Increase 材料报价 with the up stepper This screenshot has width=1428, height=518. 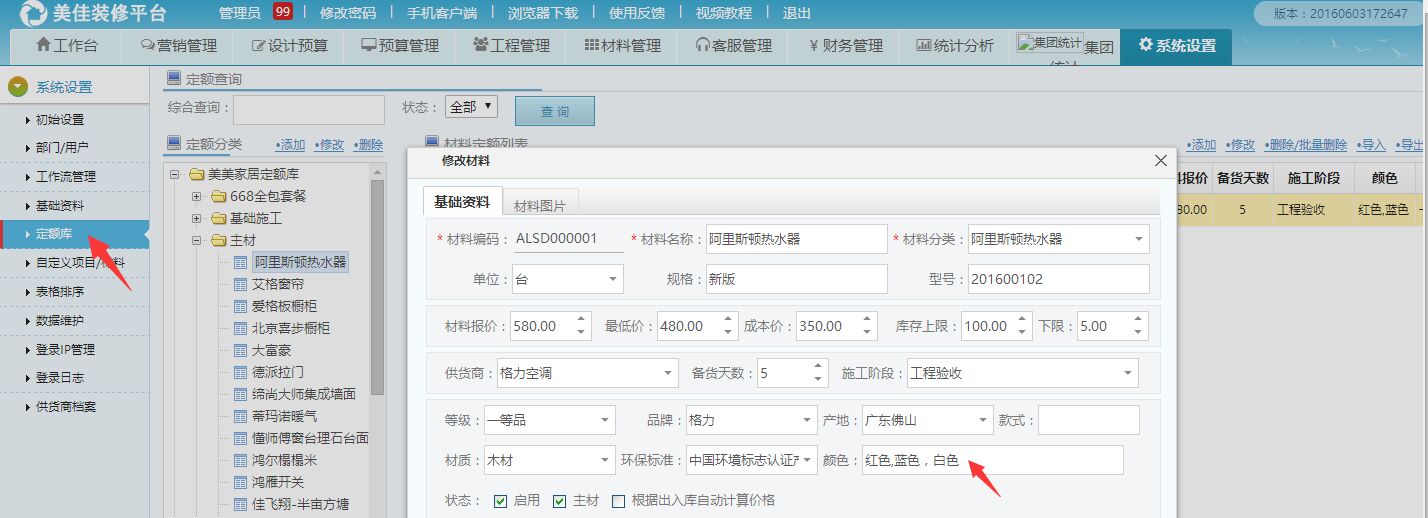coord(581,320)
